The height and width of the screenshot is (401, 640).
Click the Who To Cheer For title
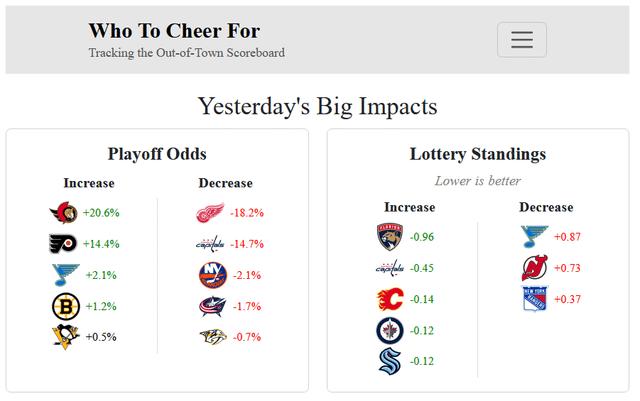coord(174,31)
